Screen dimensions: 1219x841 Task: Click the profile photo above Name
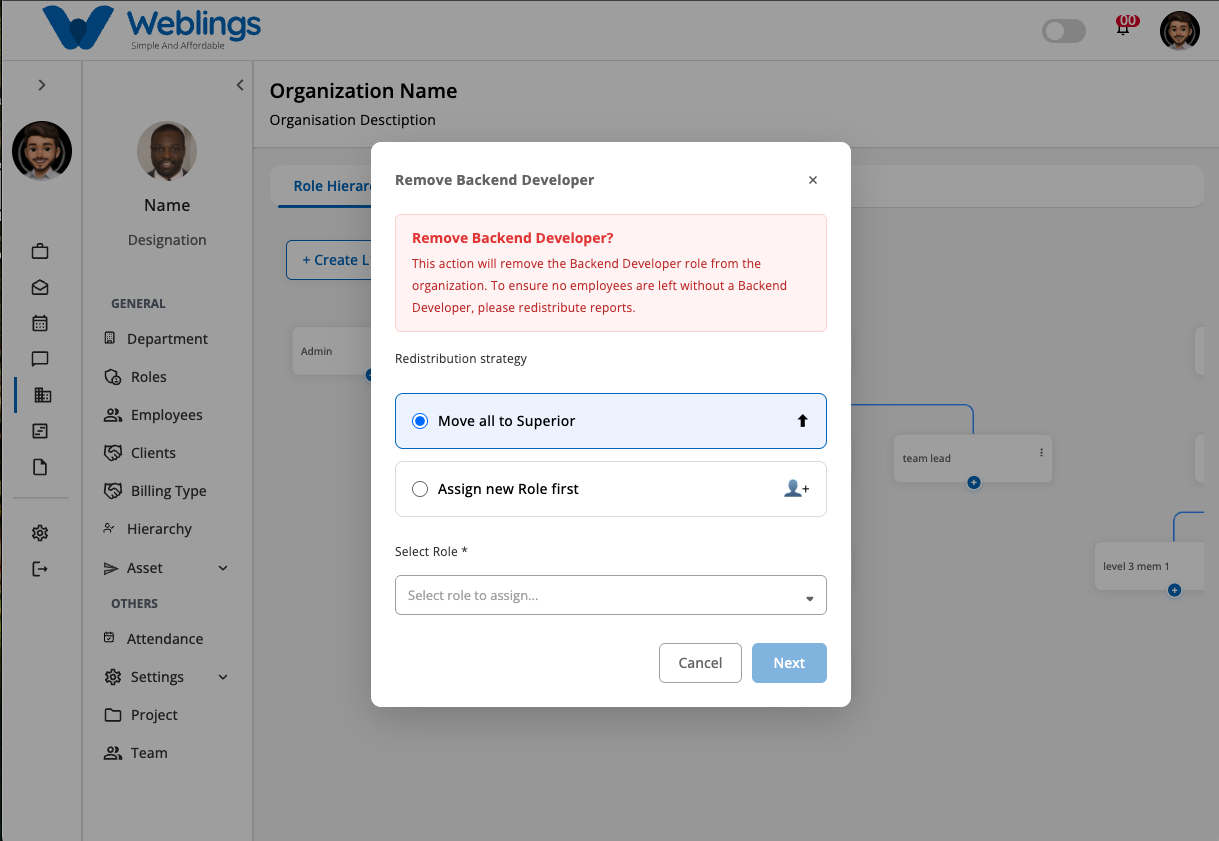click(x=167, y=152)
